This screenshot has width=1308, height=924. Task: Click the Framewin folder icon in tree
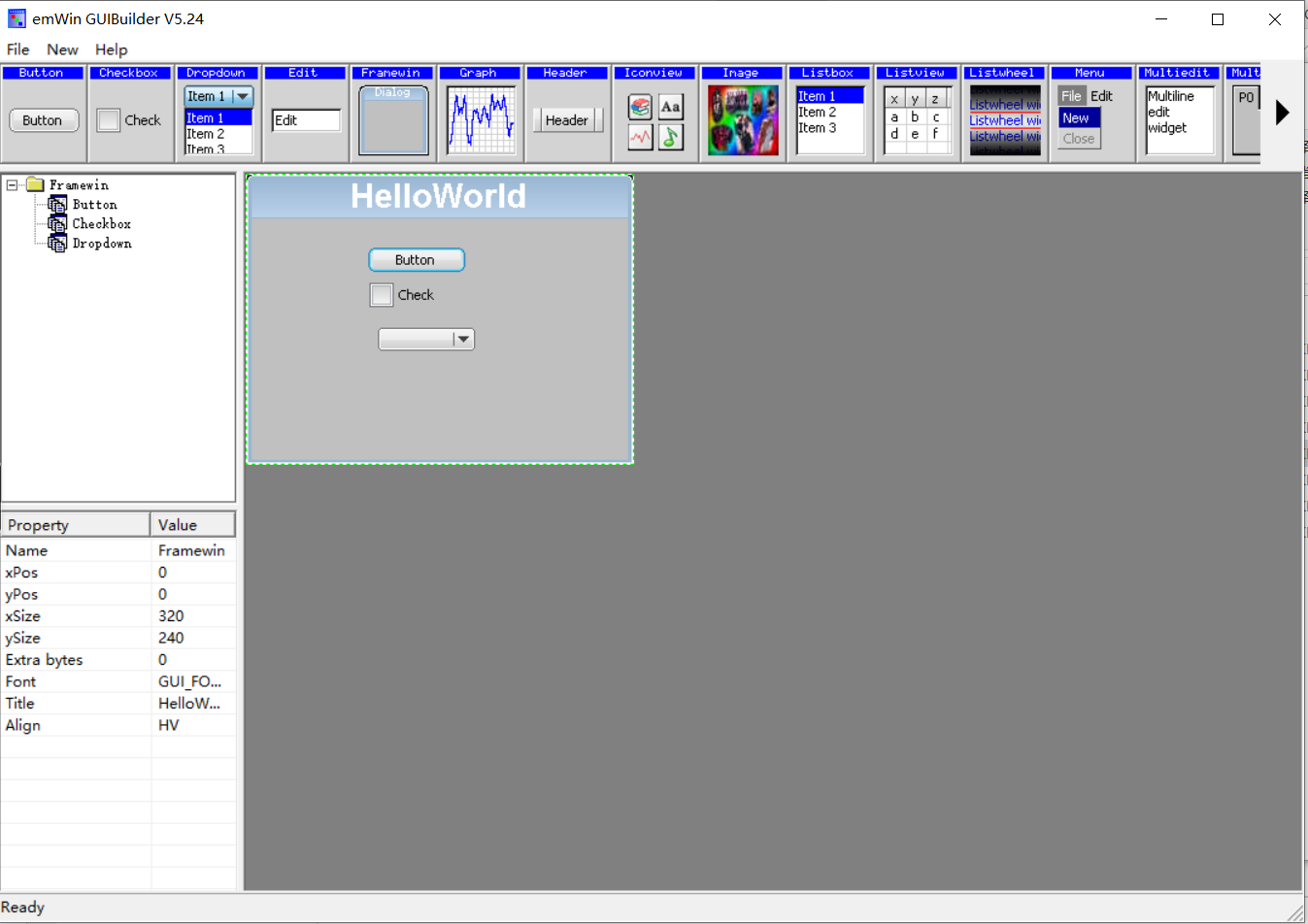[x=36, y=184]
